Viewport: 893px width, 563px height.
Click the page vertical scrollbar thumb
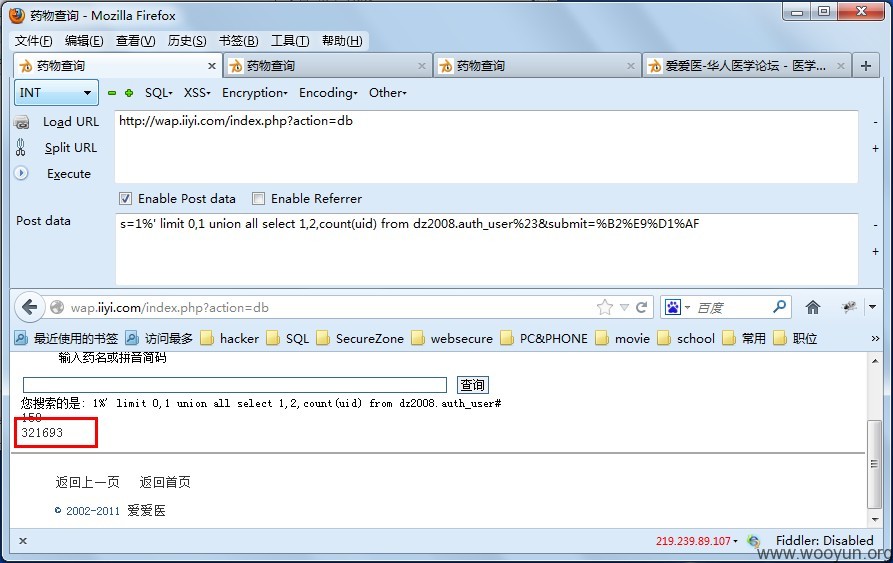tap(874, 464)
